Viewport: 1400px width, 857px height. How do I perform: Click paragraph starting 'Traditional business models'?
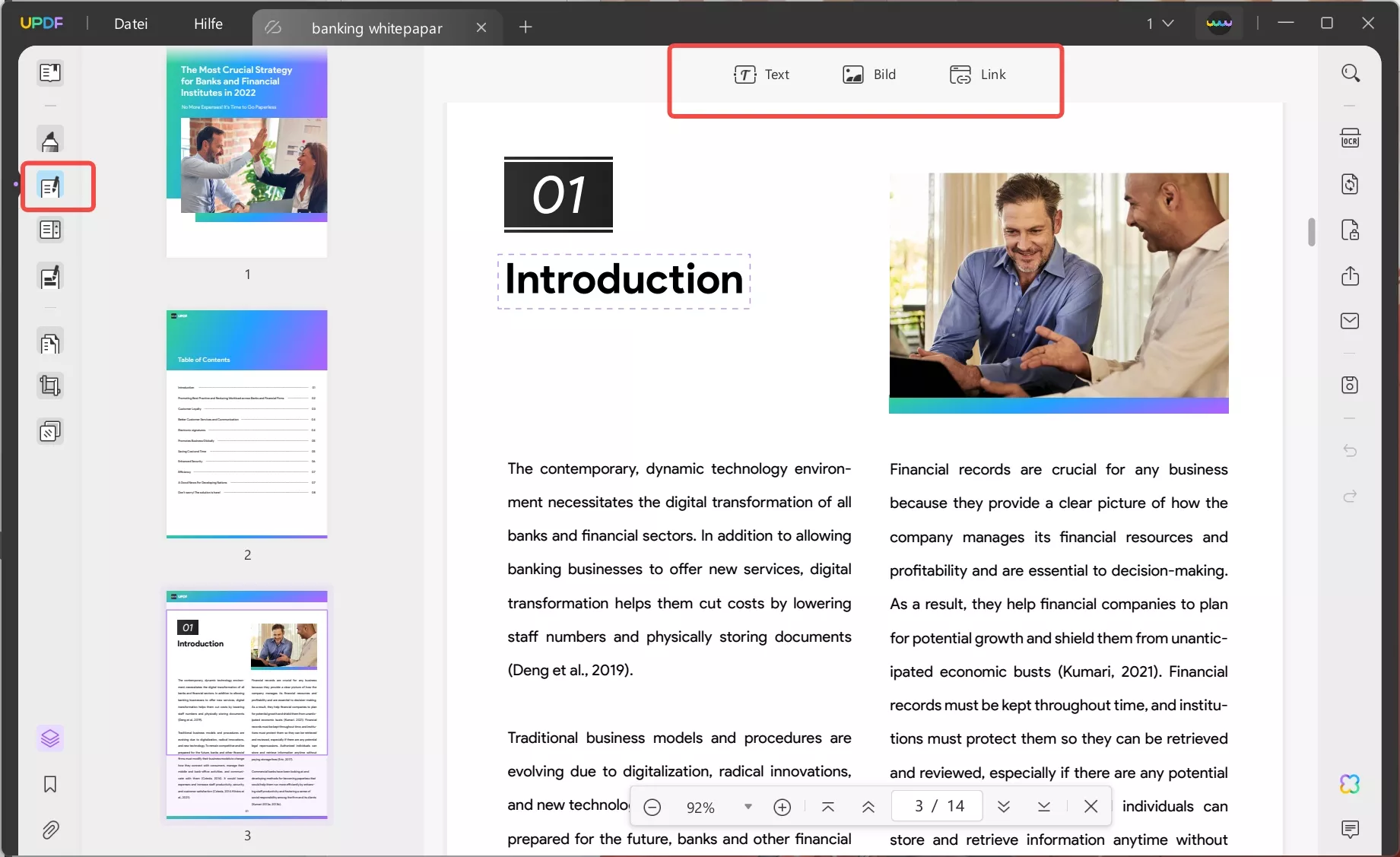coord(679,788)
